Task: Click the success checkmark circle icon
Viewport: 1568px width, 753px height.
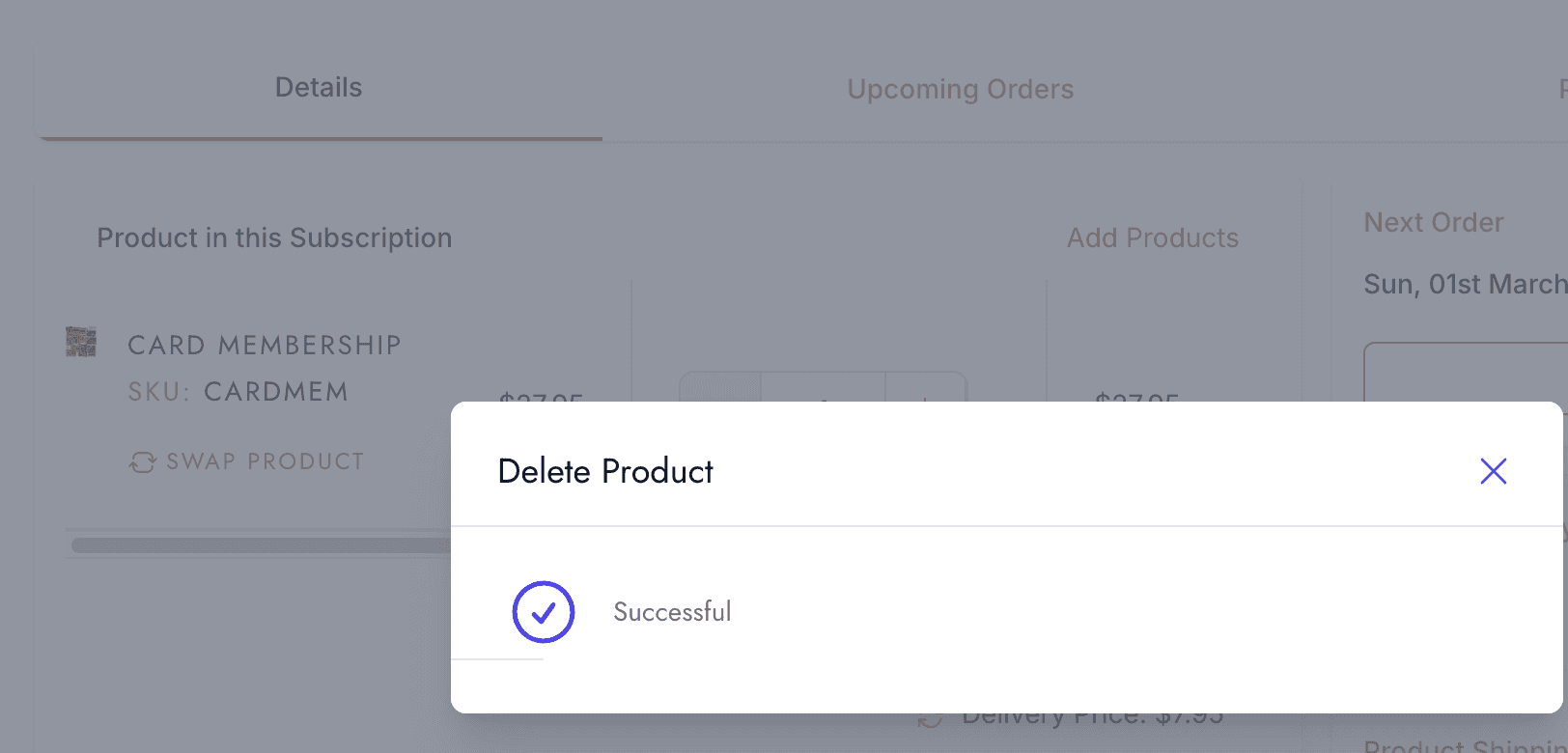Action: pos(544,612)
